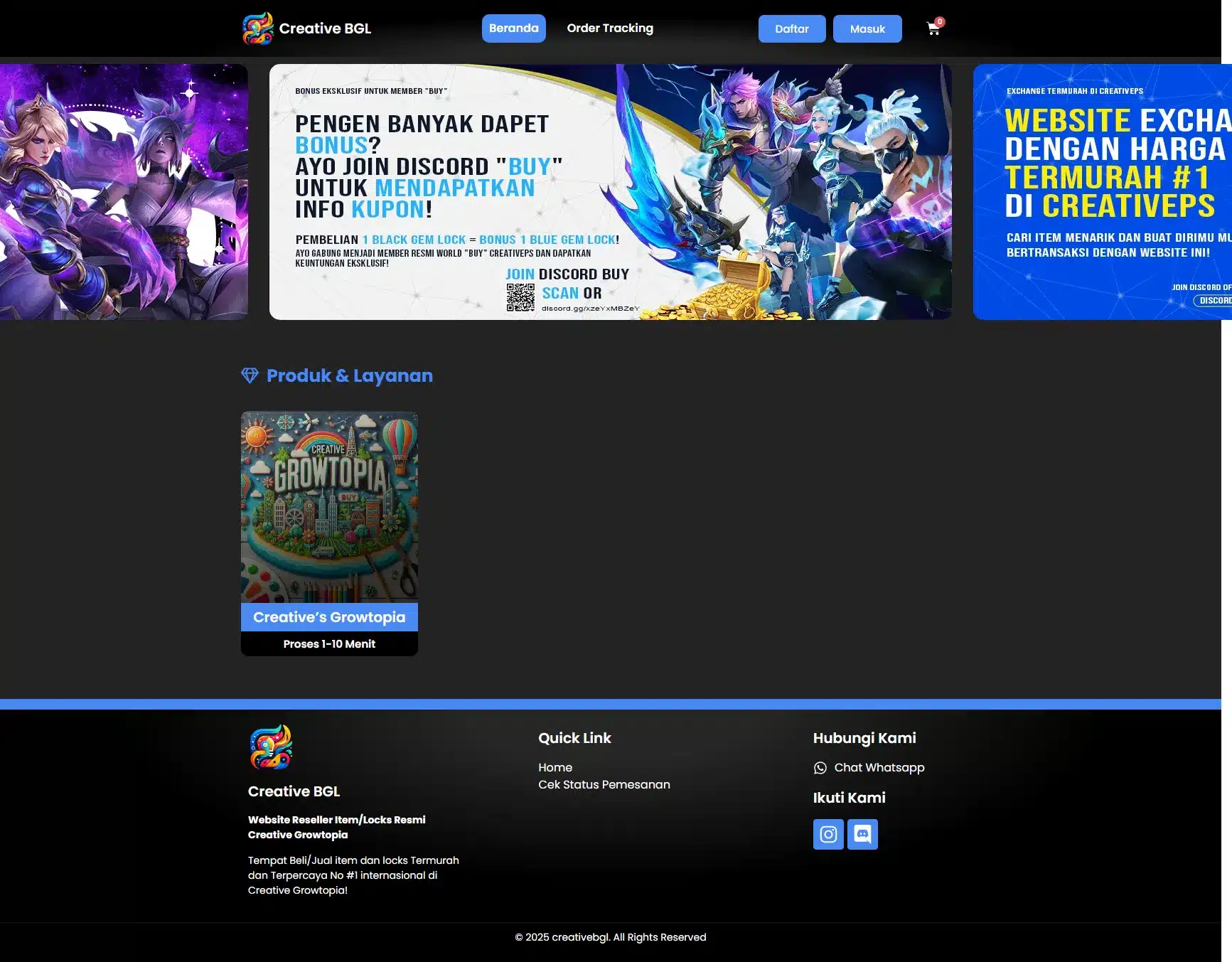The image size is (1232, 962).
Task: Click the diamond icon beside Produk & Layanan
Action: point(250,375)
